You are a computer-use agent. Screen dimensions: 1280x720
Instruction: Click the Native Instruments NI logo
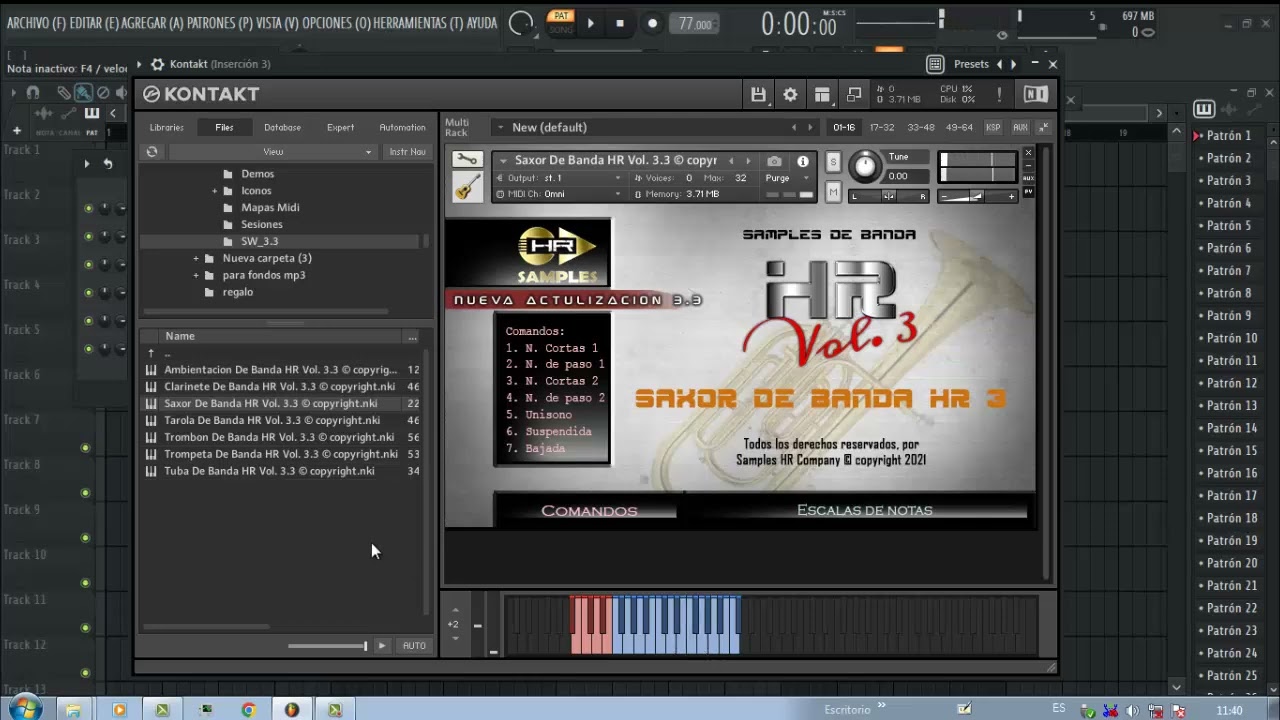(x=1036, y=94)
